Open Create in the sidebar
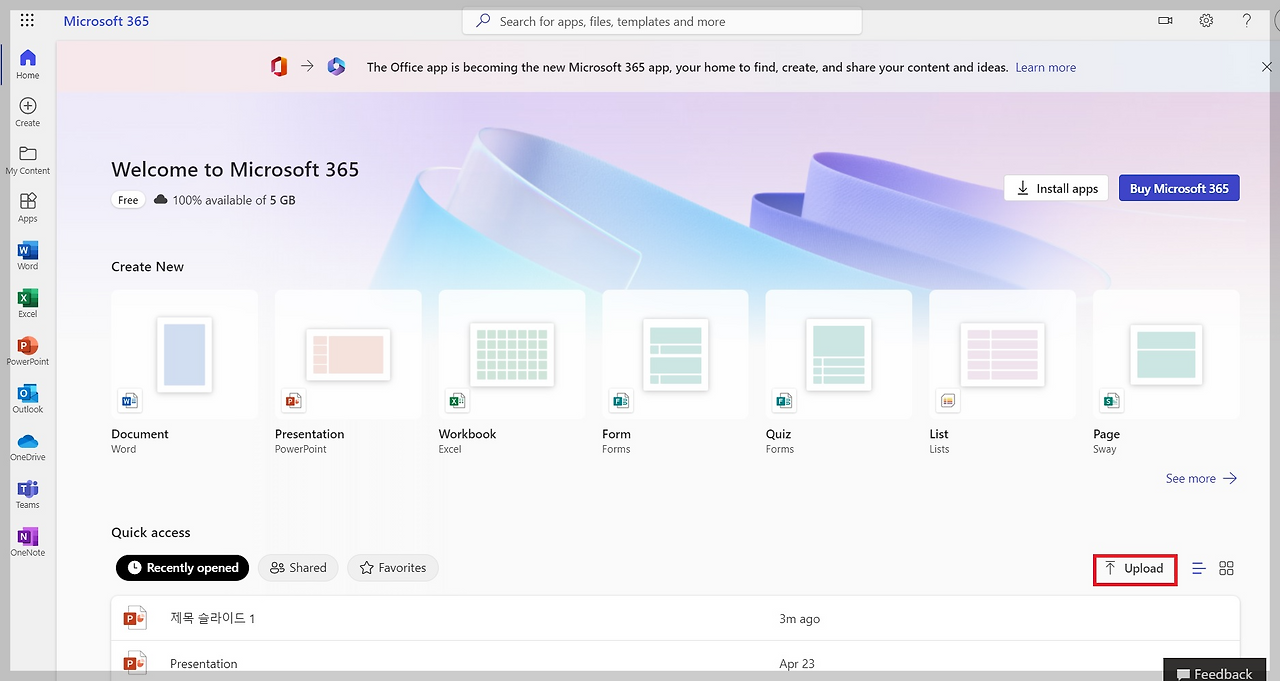Screen dimensions: 1280x681 [x=28, y=112]
